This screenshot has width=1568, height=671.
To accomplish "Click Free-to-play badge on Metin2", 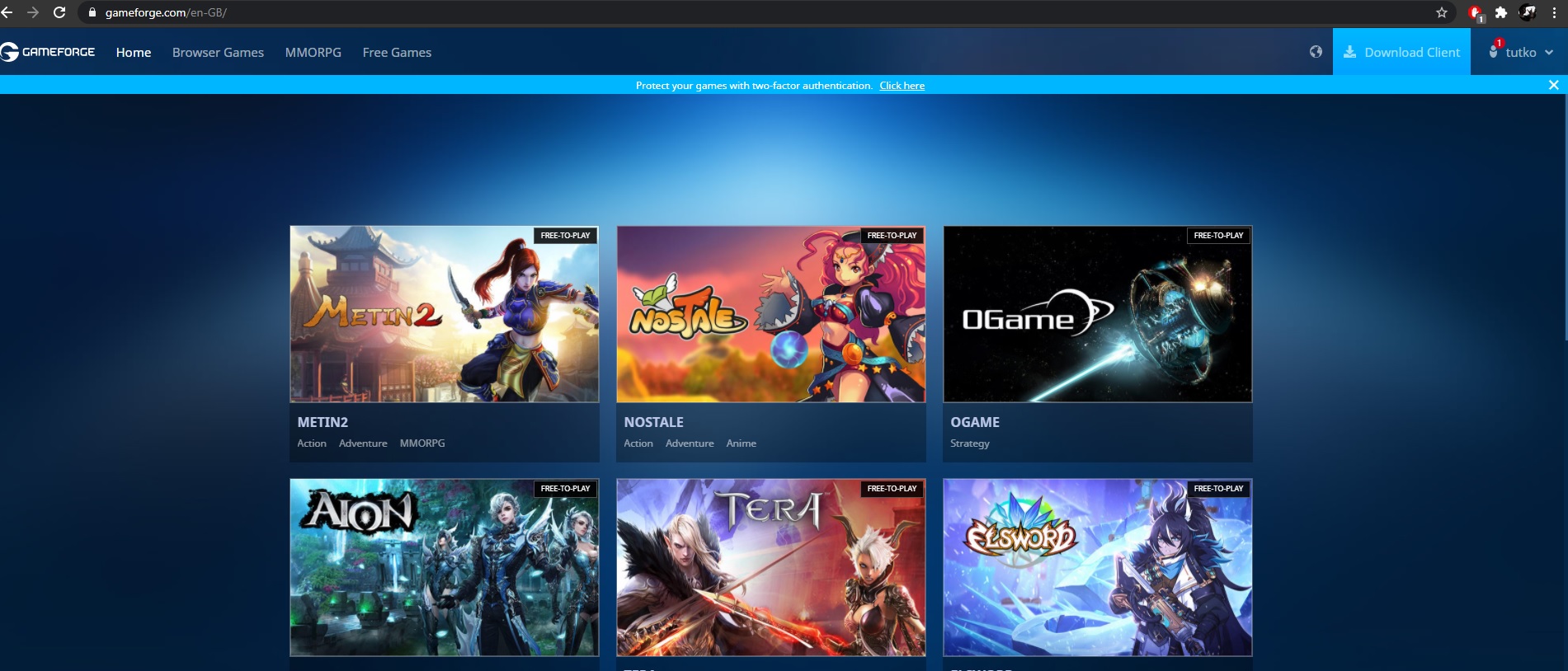I will (566, 236).
